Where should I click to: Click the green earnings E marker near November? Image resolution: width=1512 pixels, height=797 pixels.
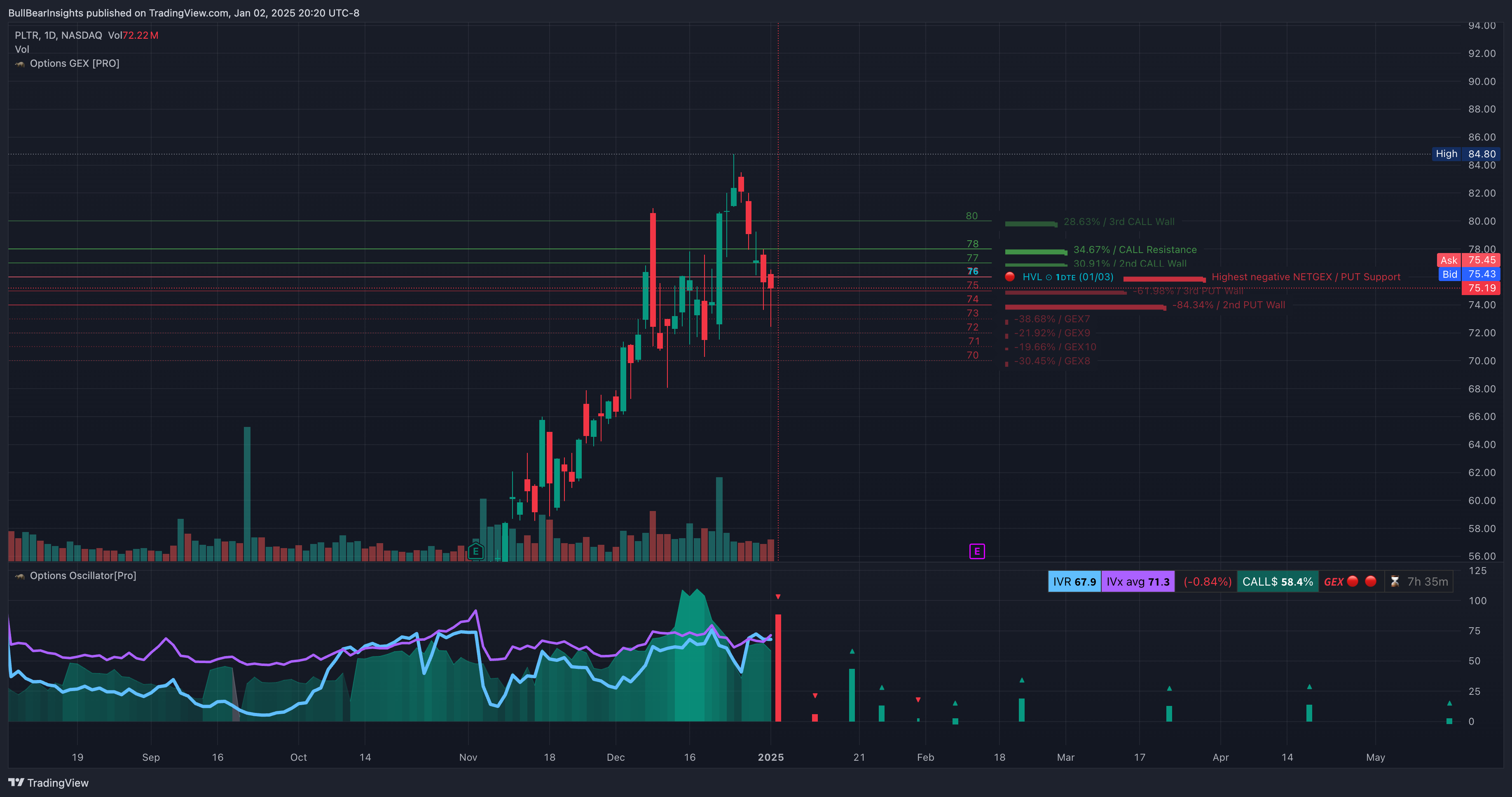476,551
